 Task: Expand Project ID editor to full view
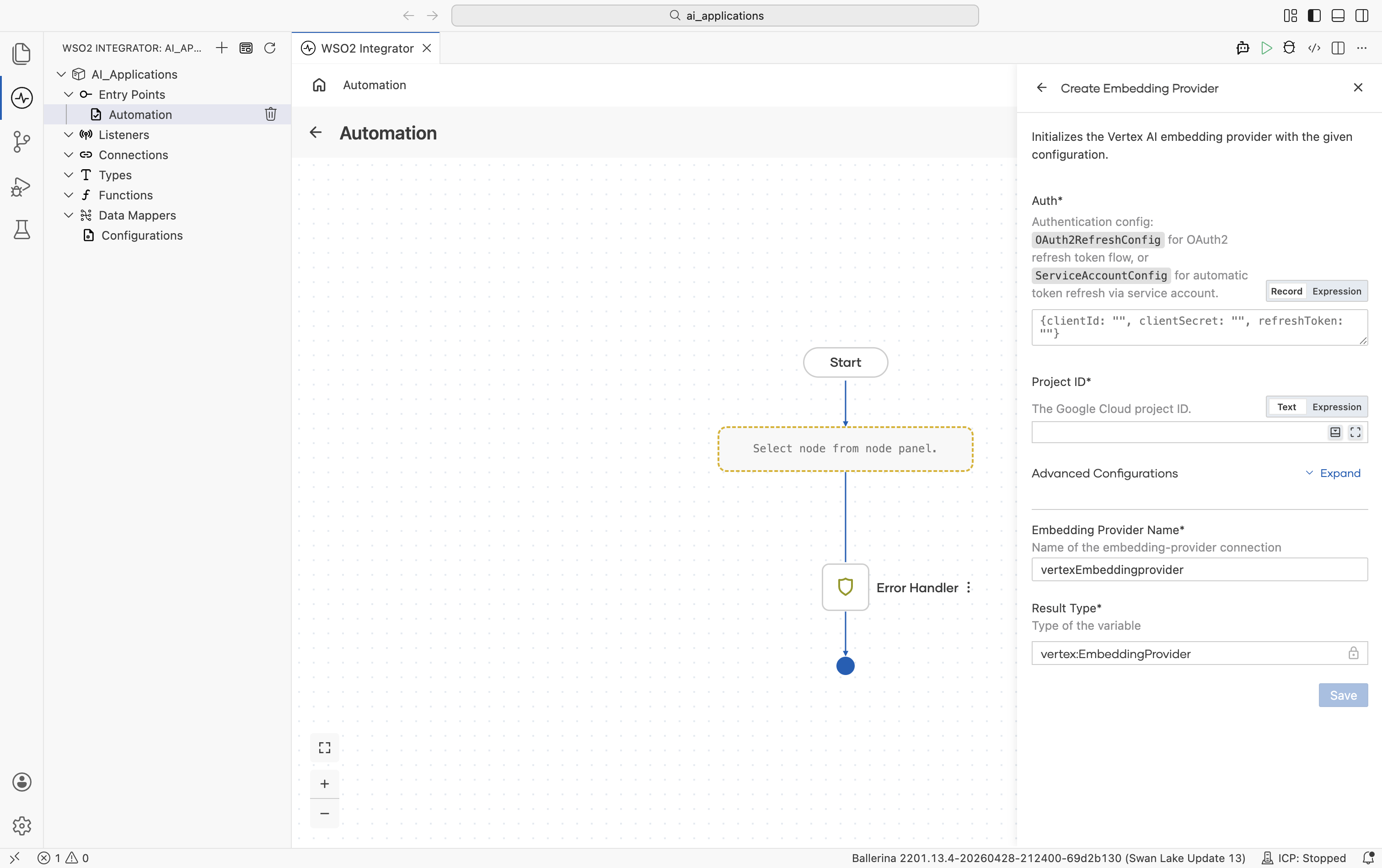1355,432
